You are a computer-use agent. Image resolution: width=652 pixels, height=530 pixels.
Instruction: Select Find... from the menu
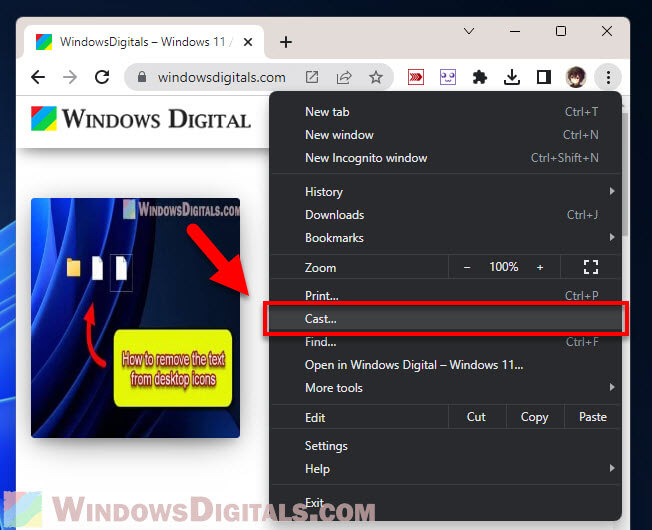[x=446, y=342]
